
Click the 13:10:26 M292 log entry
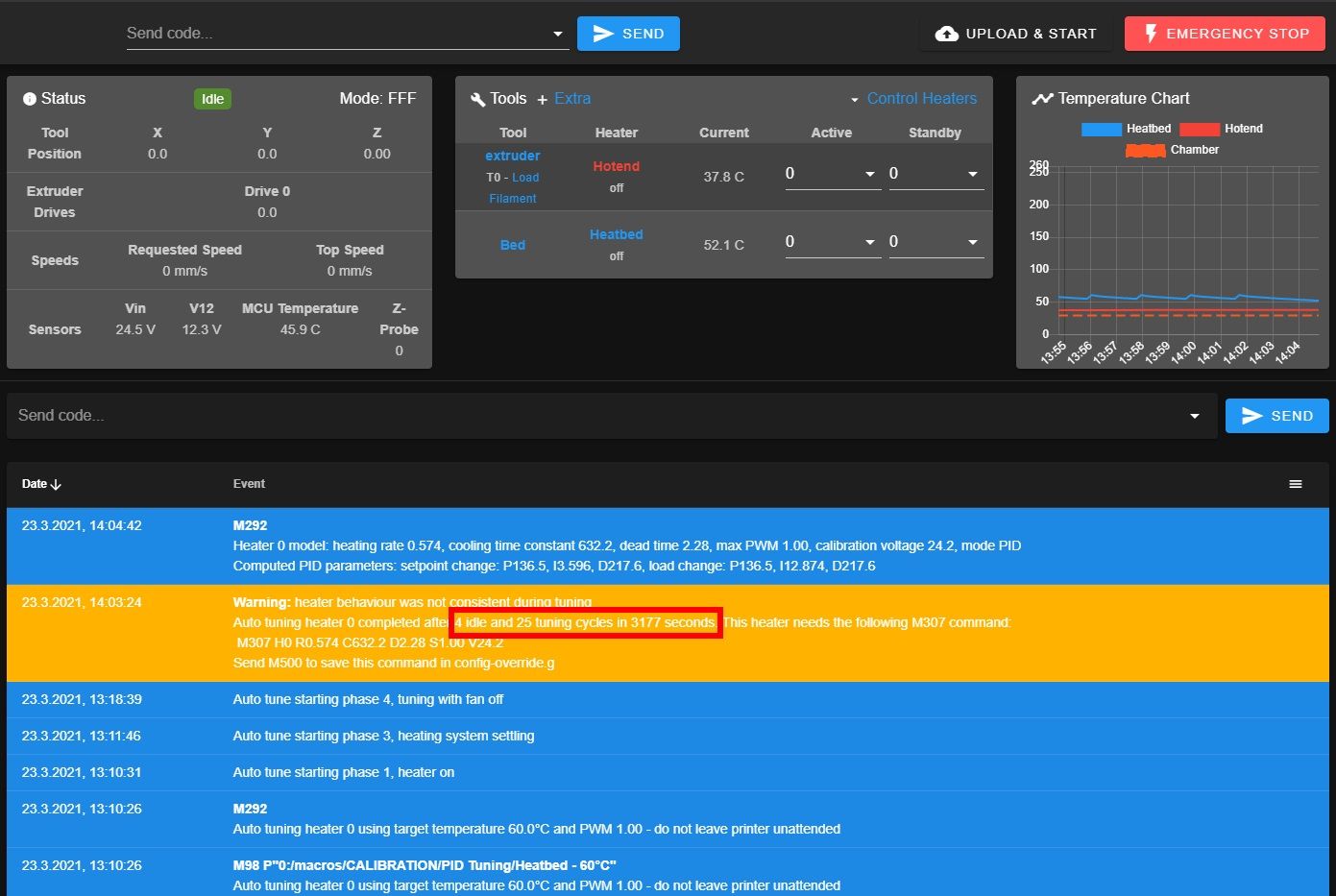pos(668,819)
